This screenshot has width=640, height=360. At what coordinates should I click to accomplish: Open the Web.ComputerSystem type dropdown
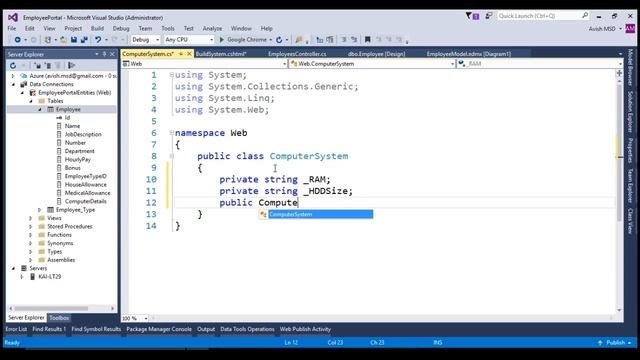click(x=452, y=64)
